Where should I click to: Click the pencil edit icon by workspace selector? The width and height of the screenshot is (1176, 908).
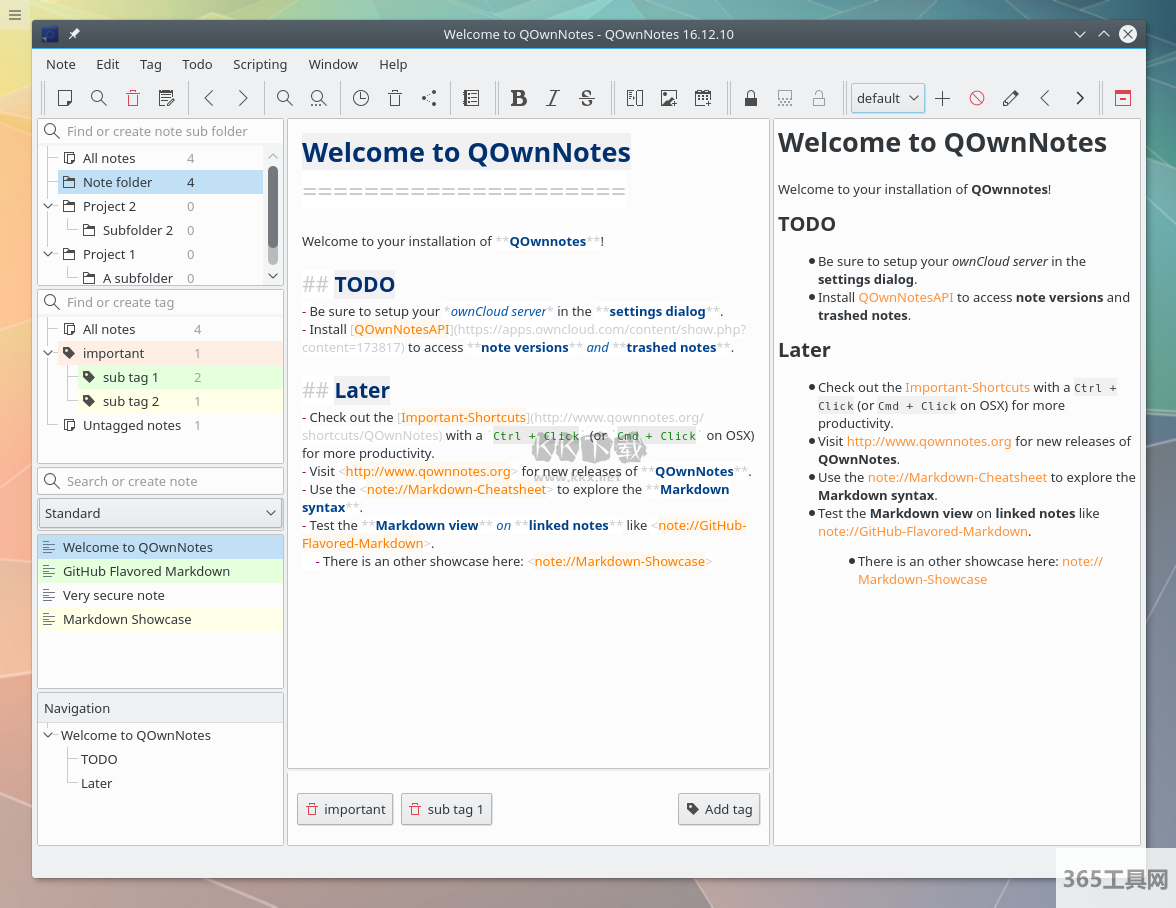click(x=1011, y=98)
